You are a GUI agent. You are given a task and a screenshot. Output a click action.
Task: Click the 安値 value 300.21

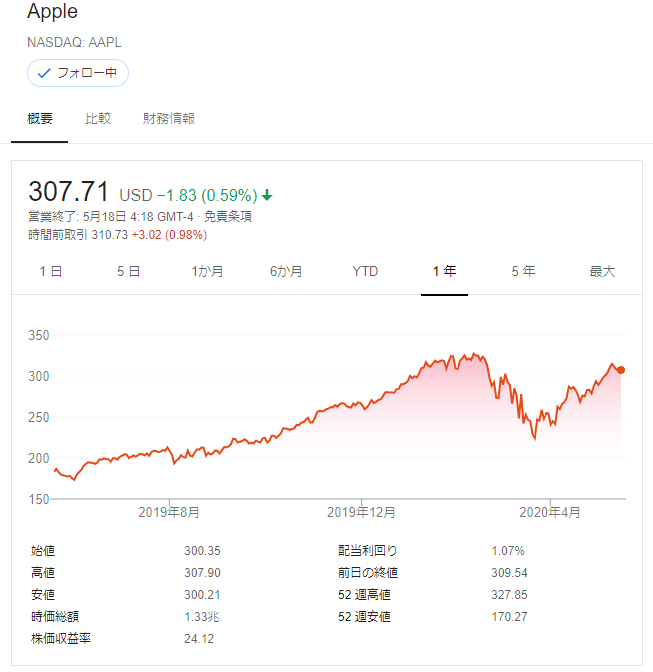pyautogui.click(x=202, y=595)
